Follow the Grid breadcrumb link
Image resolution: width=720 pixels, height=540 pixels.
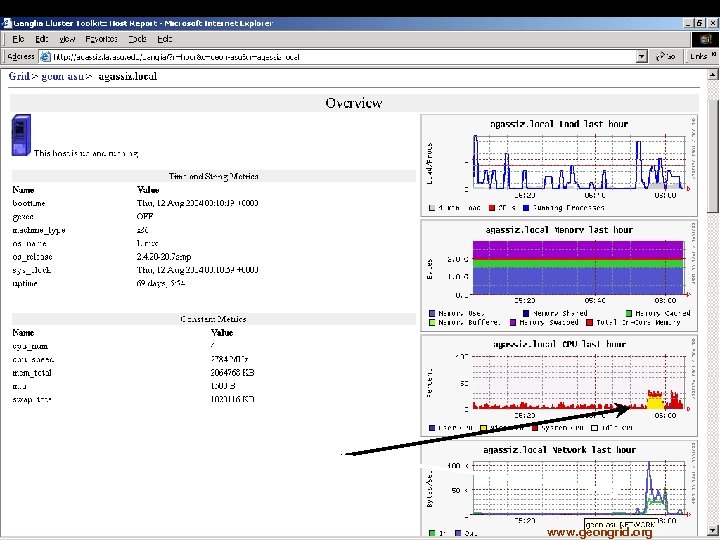click(19, 76)
